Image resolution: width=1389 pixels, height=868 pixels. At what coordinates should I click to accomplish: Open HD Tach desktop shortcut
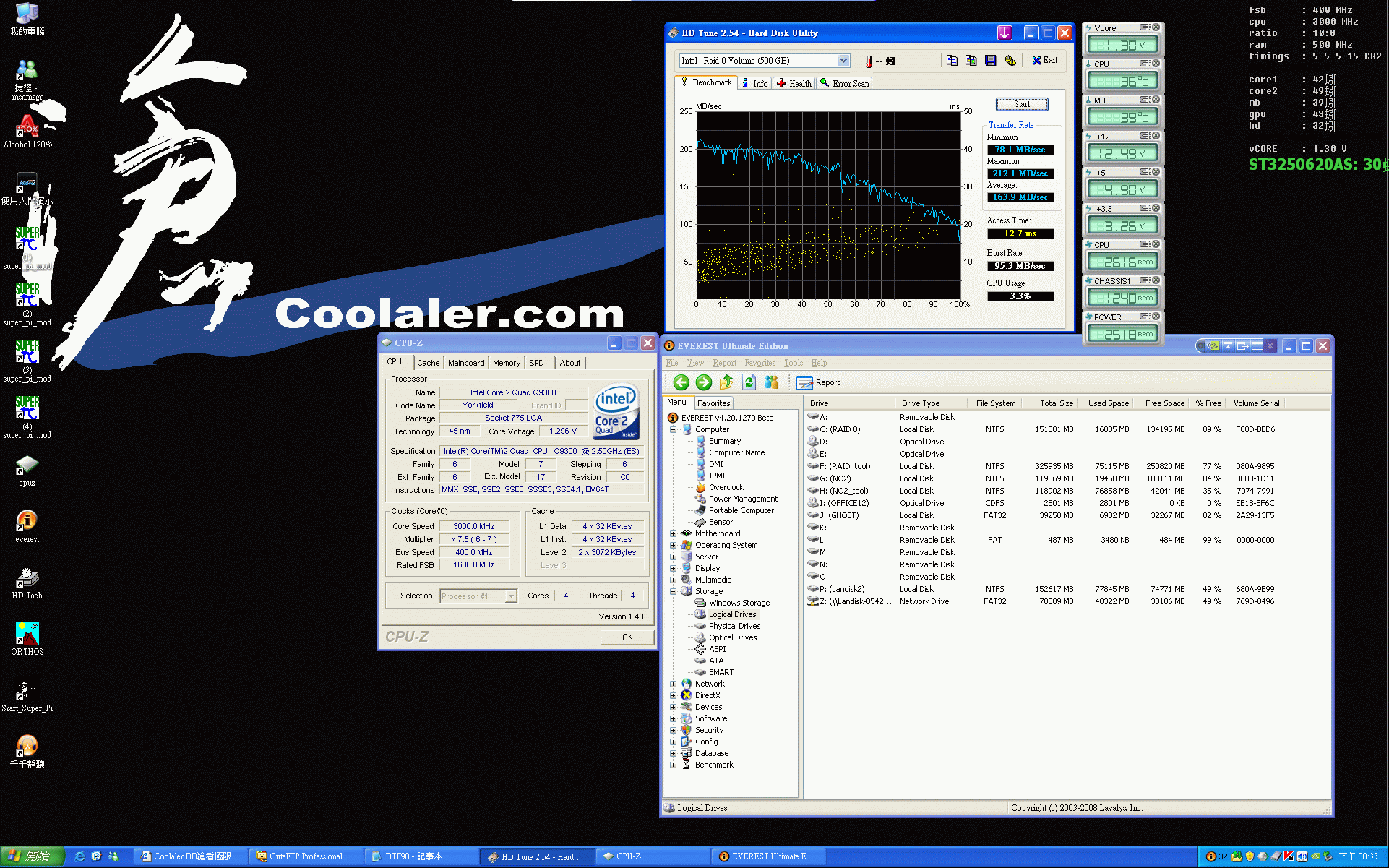[x=27, y=583]
